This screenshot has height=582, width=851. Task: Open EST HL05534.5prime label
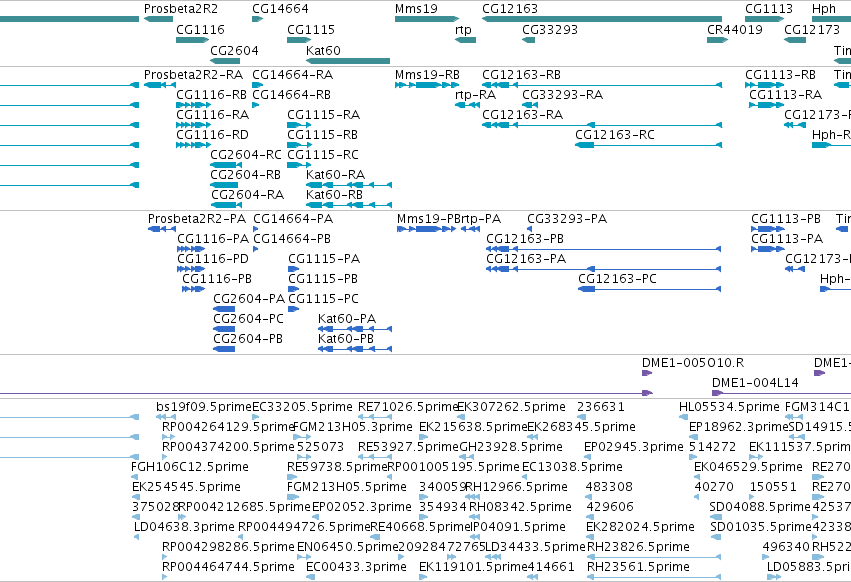(x=729, y=407)
